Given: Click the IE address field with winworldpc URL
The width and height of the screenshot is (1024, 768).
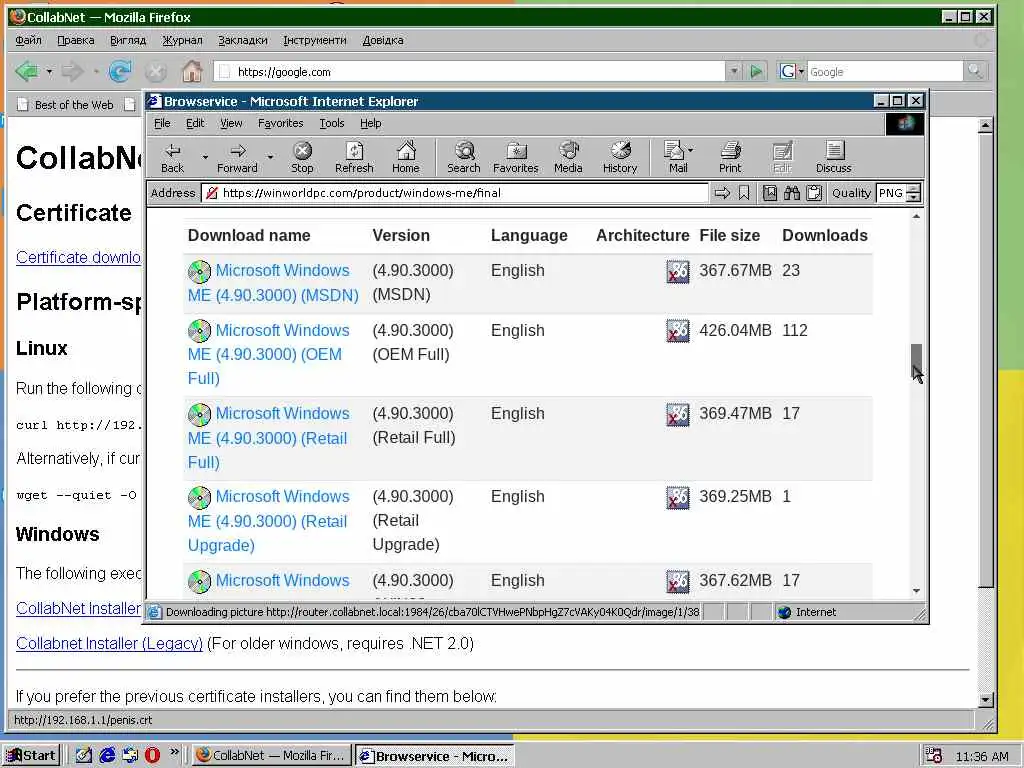Looking at the screenshot, I should tap(455, 193).
